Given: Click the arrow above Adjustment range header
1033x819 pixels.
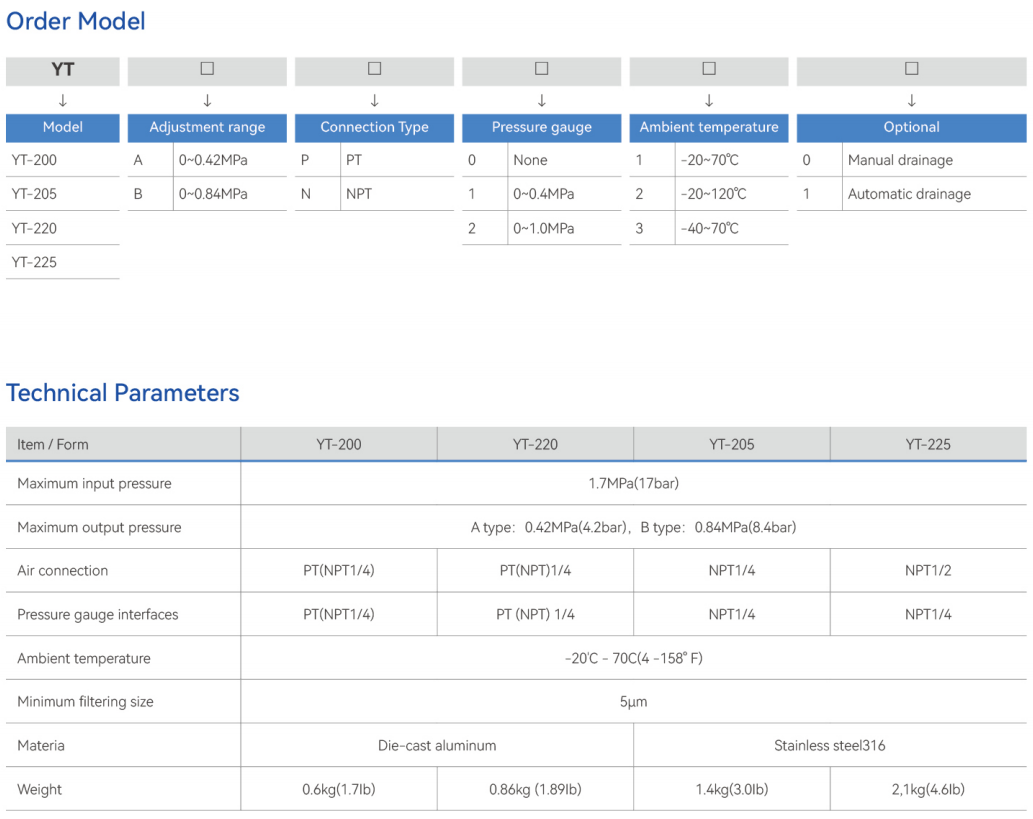Looking at the screenshot, I should point(207,100).
